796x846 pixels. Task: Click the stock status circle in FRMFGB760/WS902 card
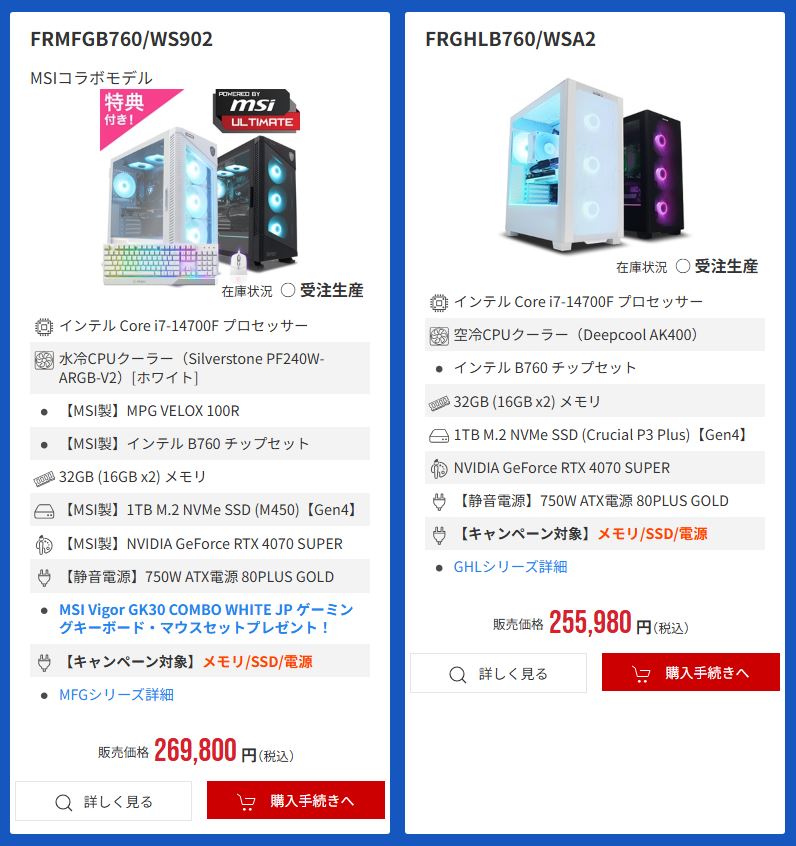pos(288,290)
